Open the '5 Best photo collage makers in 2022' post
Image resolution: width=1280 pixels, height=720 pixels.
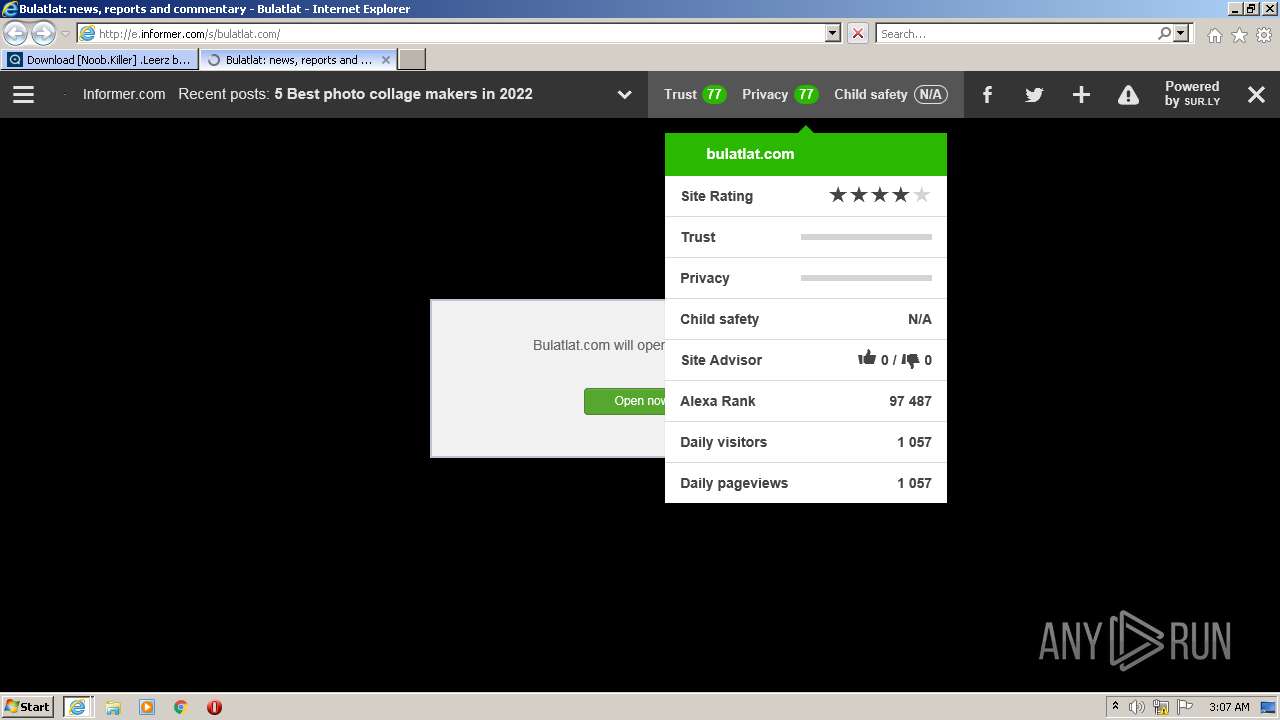(x=403, y=94)
